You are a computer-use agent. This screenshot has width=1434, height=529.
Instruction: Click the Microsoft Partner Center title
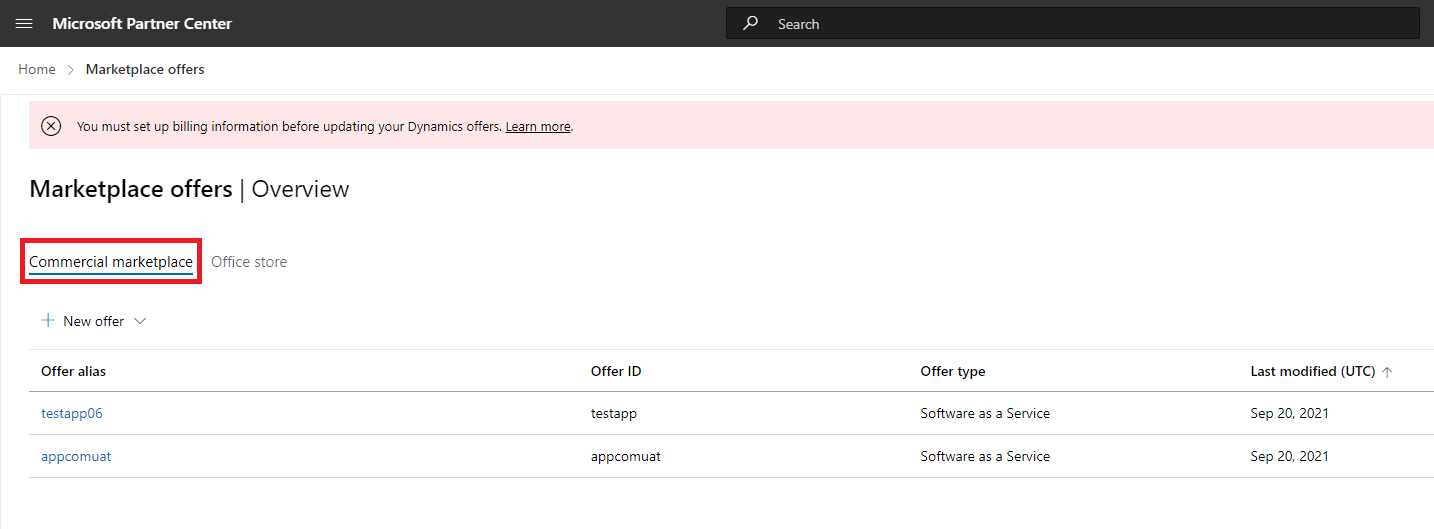click(142, 23)
